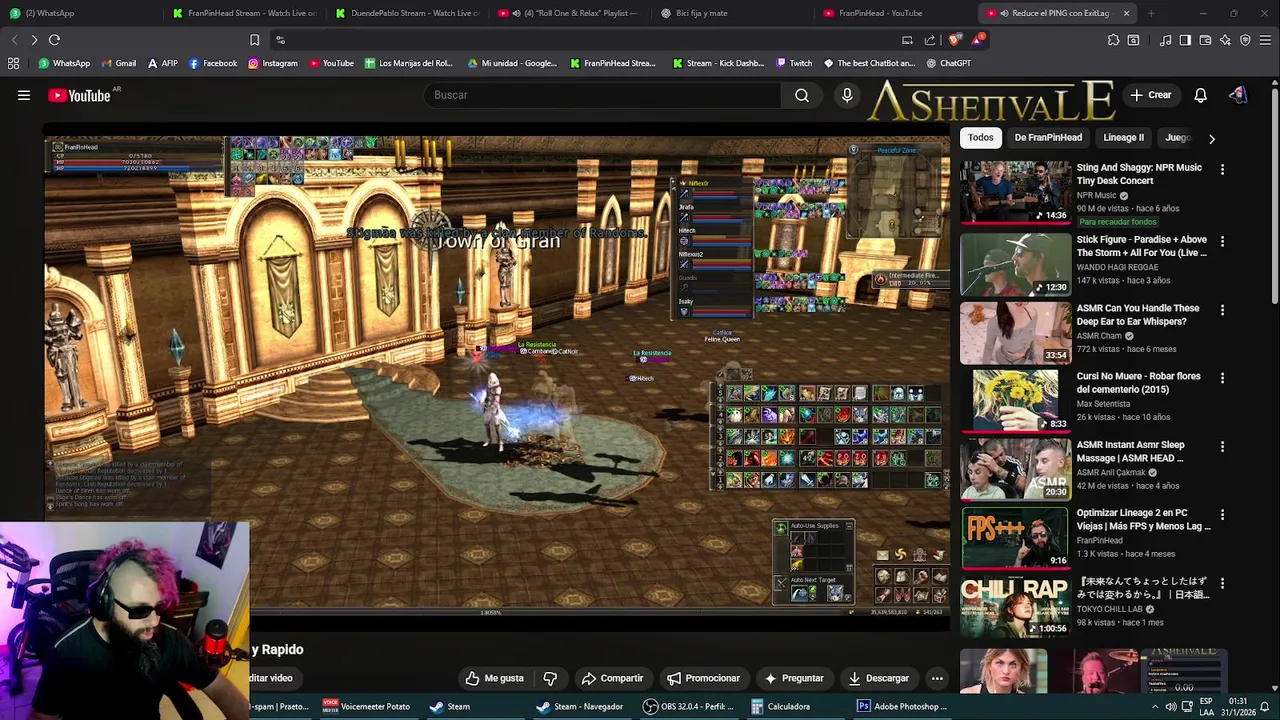
Task: Open system volume icon in tray
Action: tap(1171, 707)
